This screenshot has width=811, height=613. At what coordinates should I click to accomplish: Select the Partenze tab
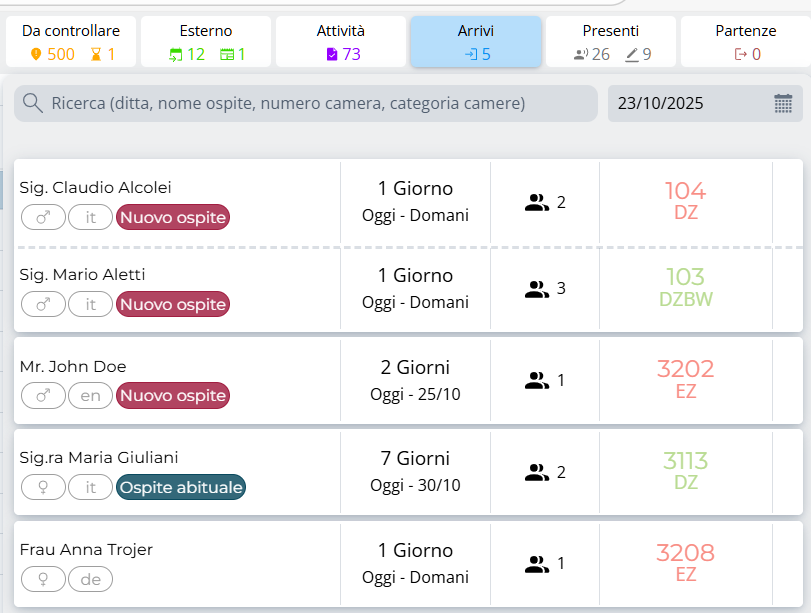[x=746, y=42]
